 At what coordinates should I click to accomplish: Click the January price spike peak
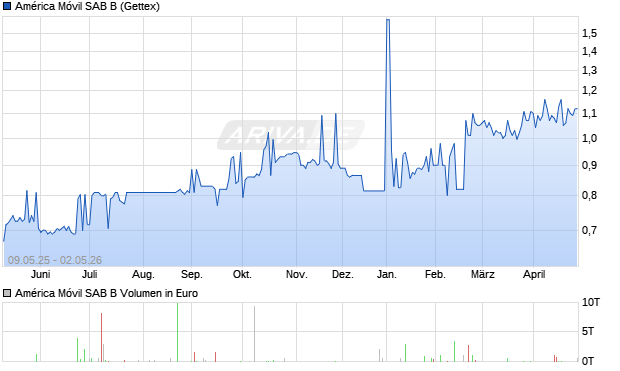(388, 19)
